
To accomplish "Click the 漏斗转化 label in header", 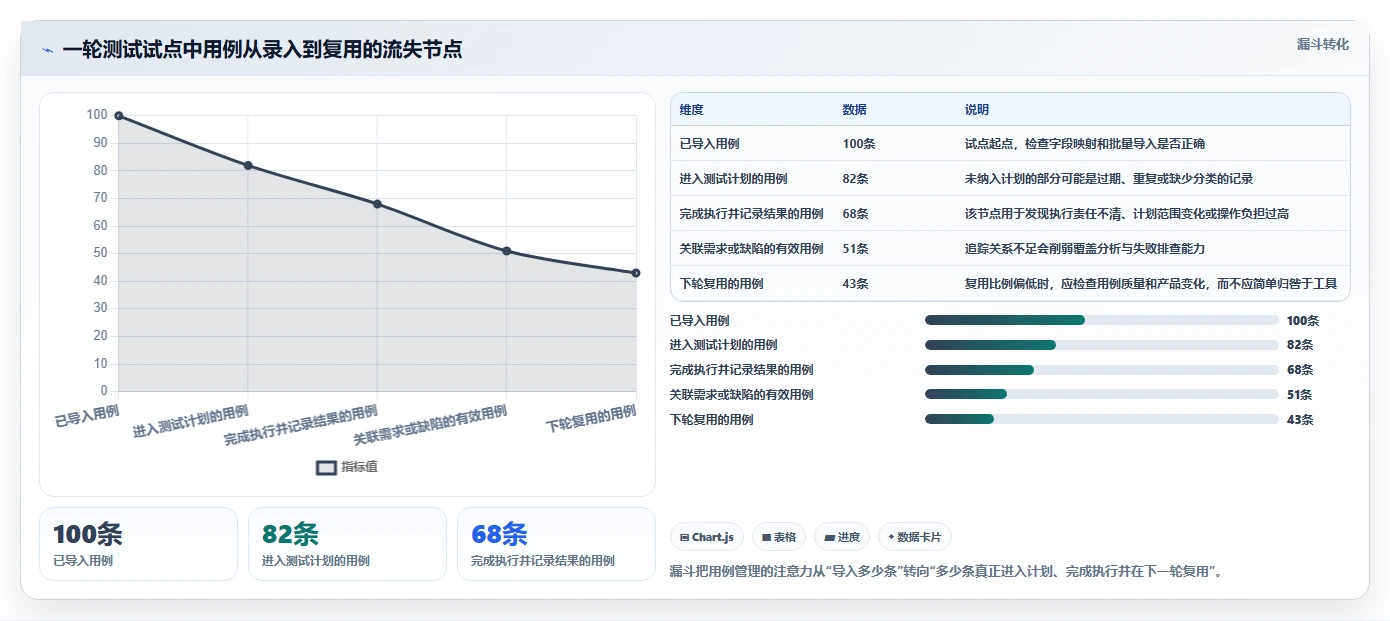I will 1322,45.
